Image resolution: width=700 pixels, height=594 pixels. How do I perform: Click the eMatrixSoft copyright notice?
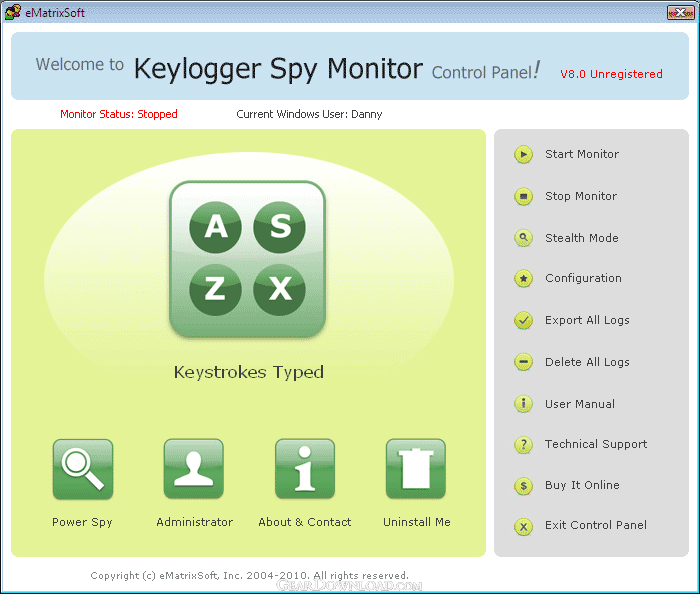(x=250, y=576)
